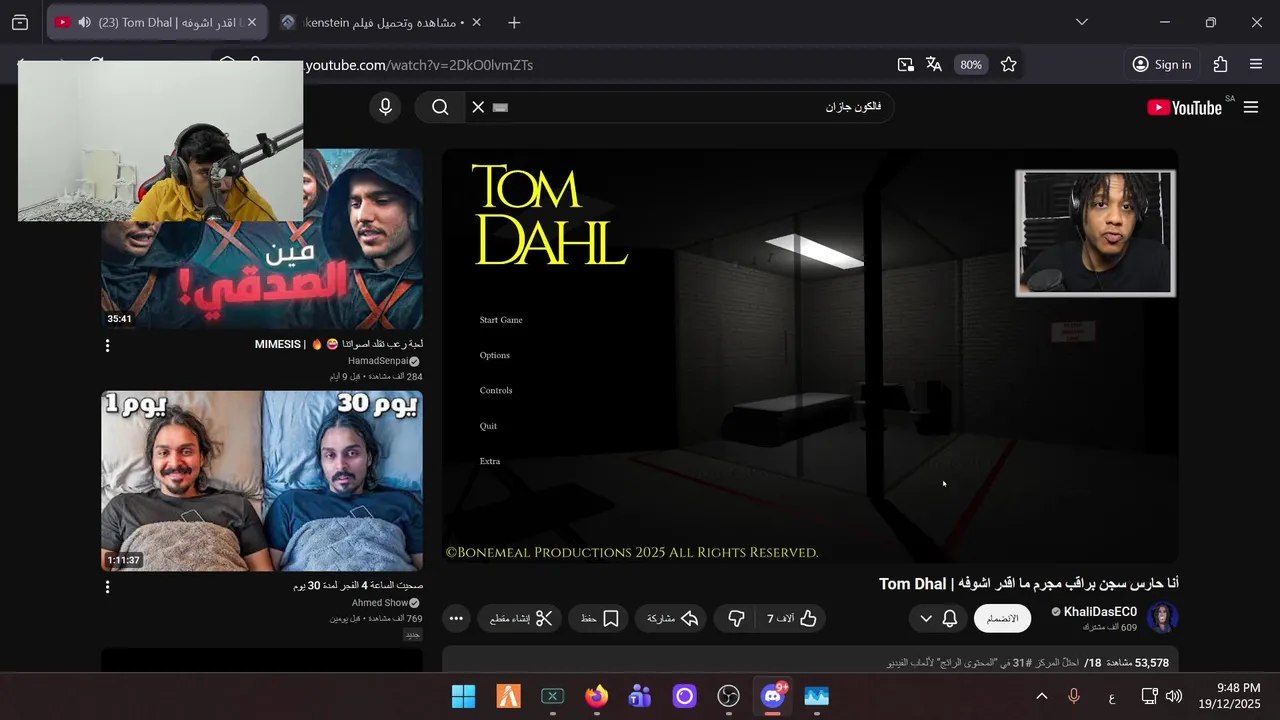Open more actions three-dot button
The height and width of the screenshot is (720, 1280).
click(456, 619)
